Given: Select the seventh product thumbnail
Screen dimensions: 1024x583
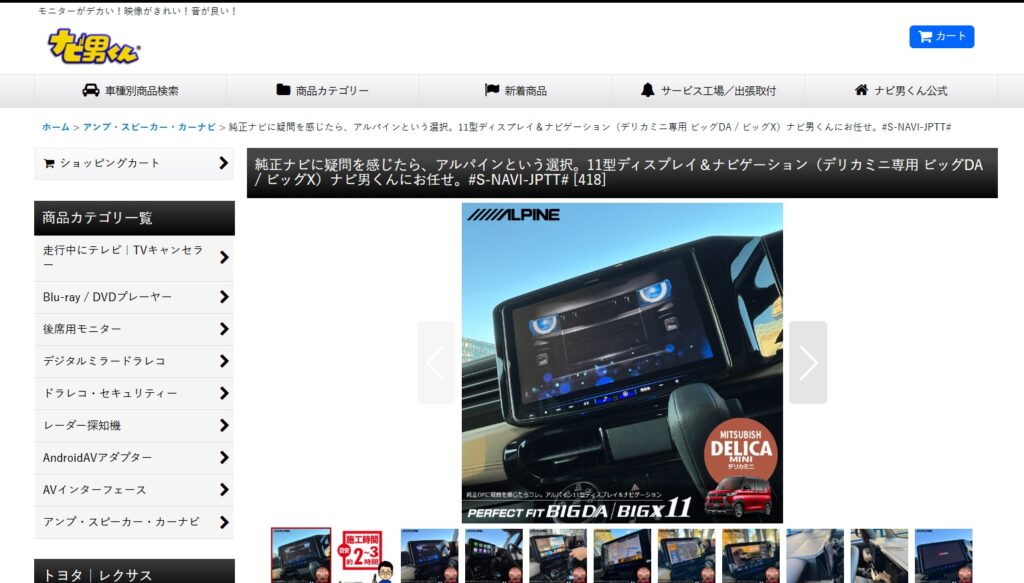Looking at the screenshot, I should pyautogui.click(x=686, y=556).
